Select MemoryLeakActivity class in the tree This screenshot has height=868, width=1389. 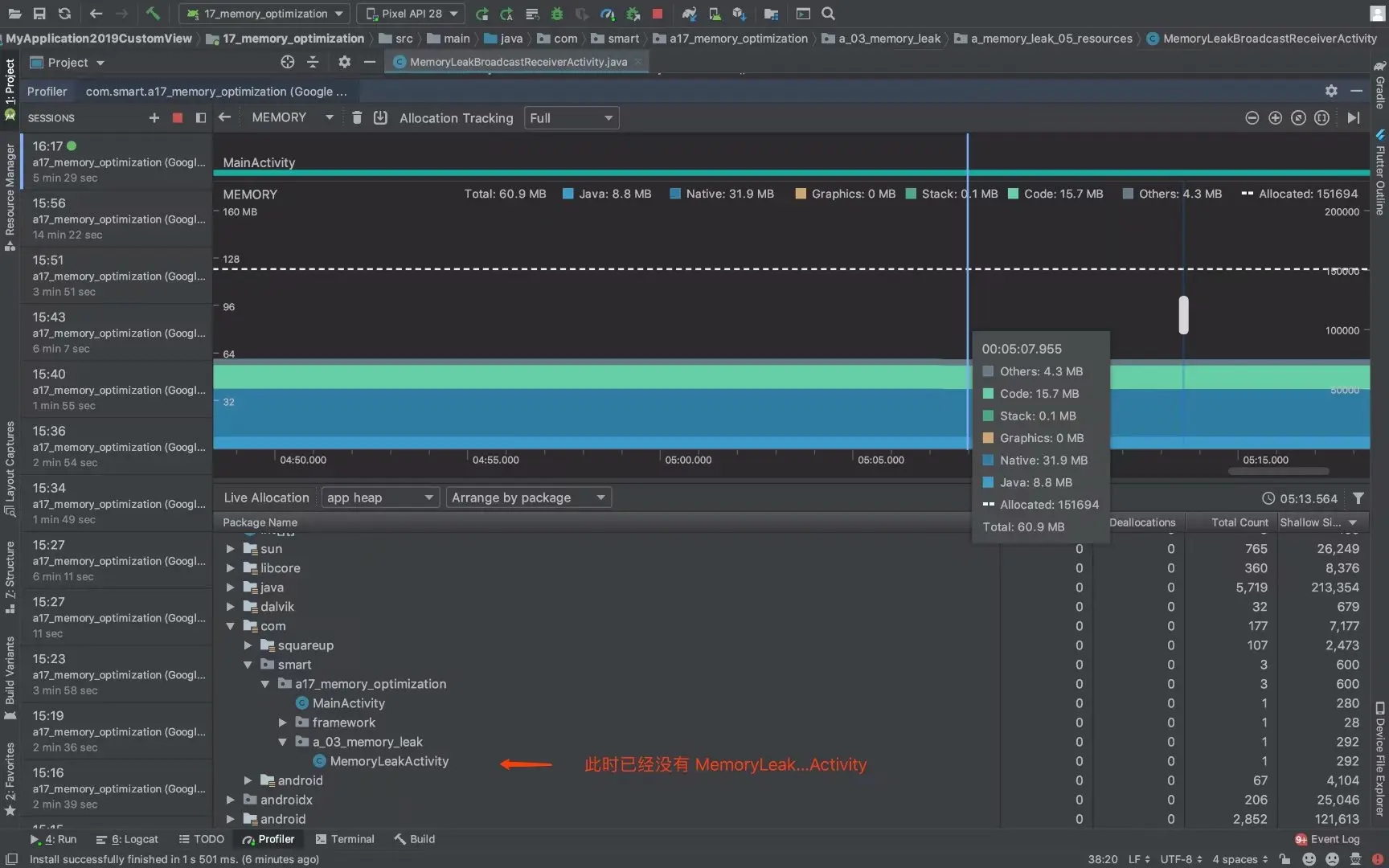pos(389,761)
